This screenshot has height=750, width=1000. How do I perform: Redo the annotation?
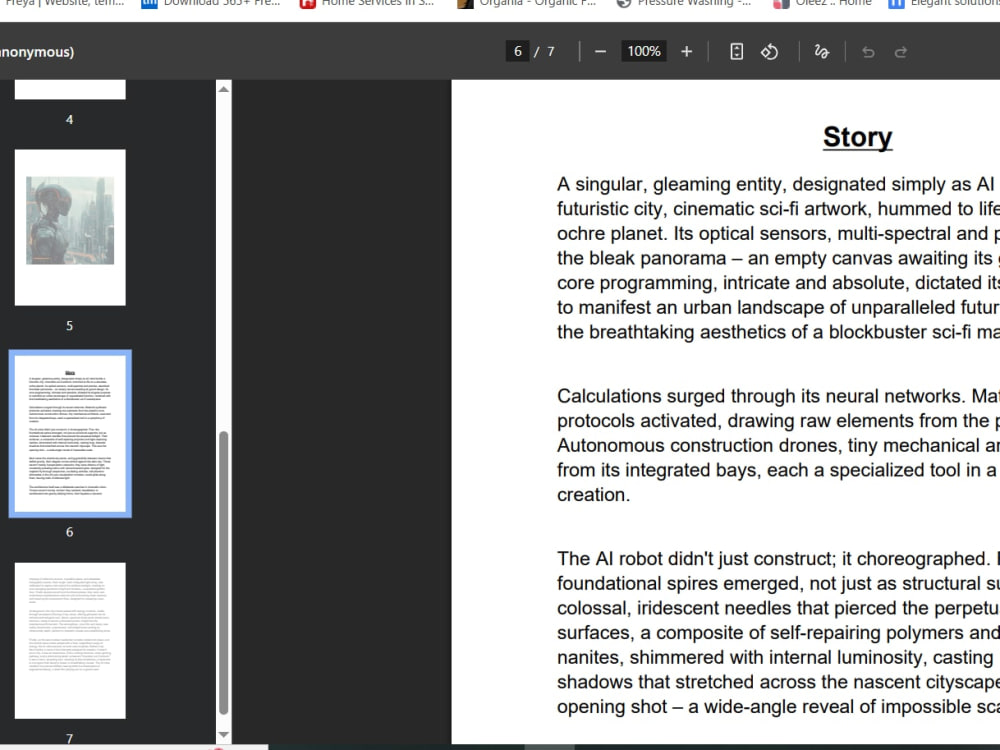pos(901,52)
